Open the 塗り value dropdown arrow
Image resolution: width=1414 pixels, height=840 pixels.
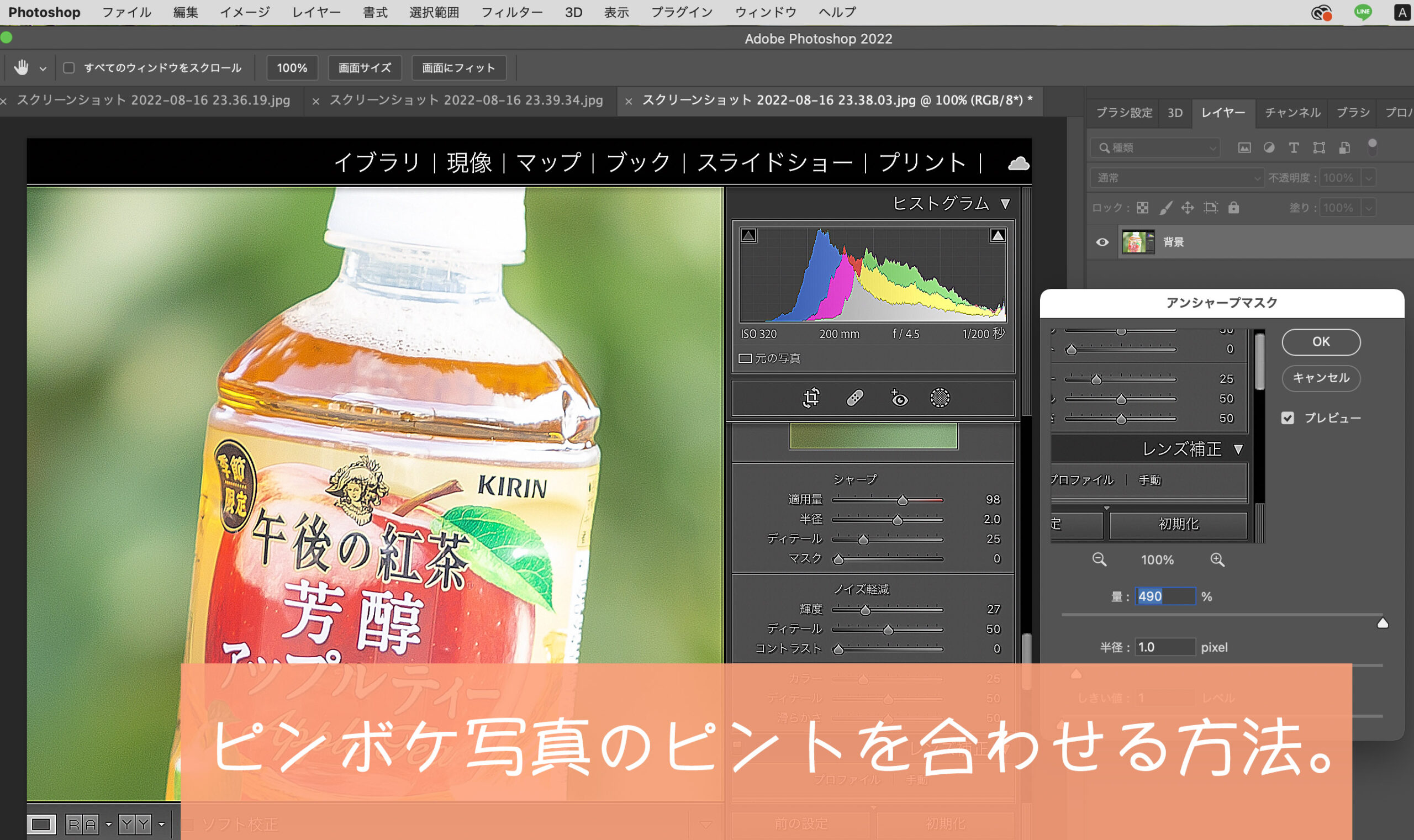point(1369,208)
